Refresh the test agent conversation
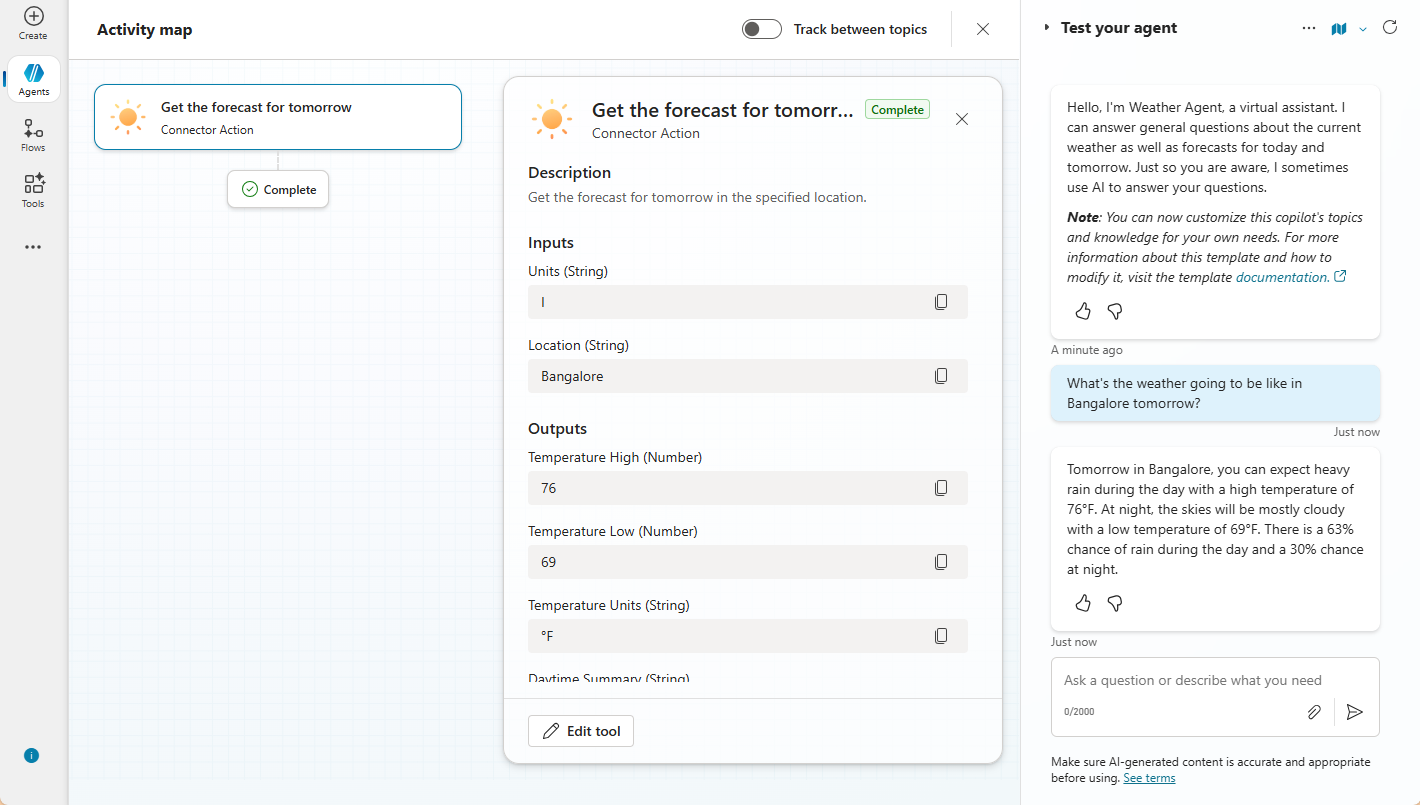This screenshot has width=1420, height=805. click(1390, 28)
